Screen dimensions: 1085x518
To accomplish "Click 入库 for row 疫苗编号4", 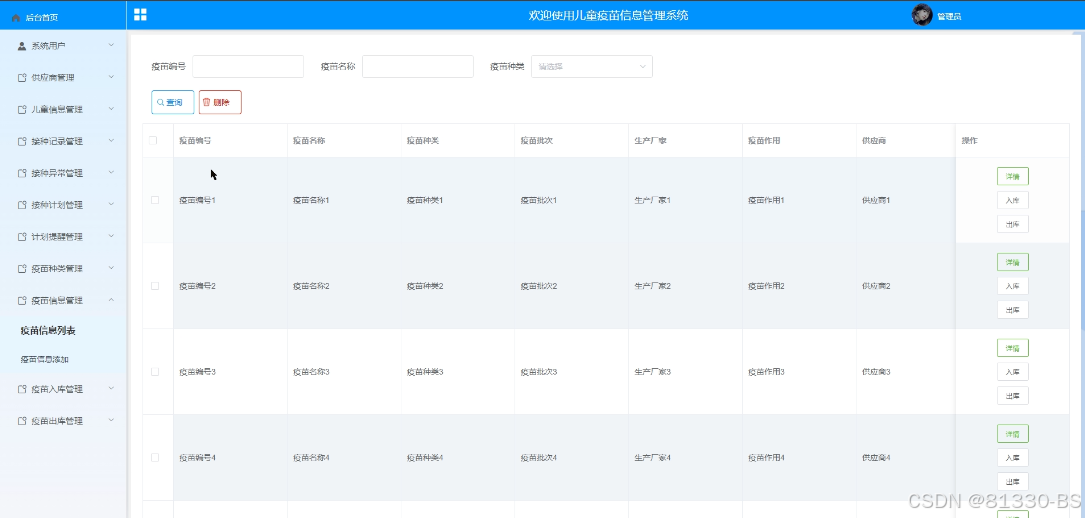I will [x=1012, y=458].
